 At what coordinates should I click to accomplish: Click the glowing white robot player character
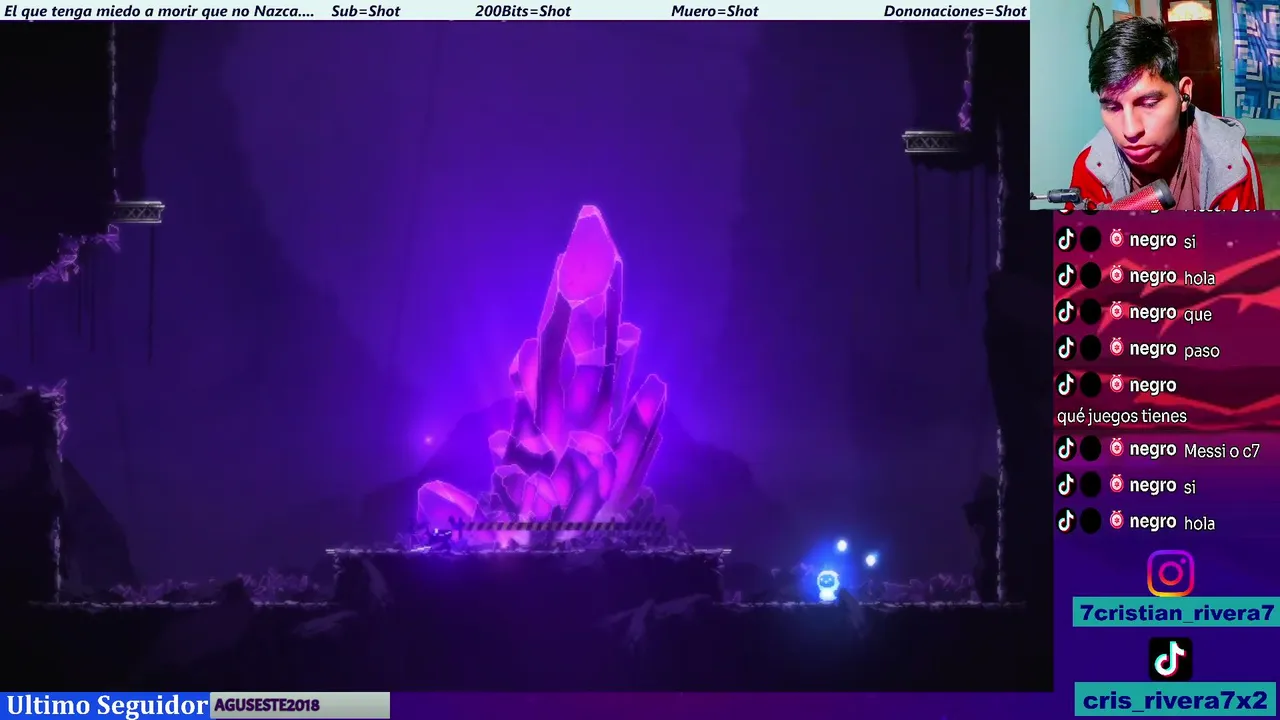click(x=828, y=584)
